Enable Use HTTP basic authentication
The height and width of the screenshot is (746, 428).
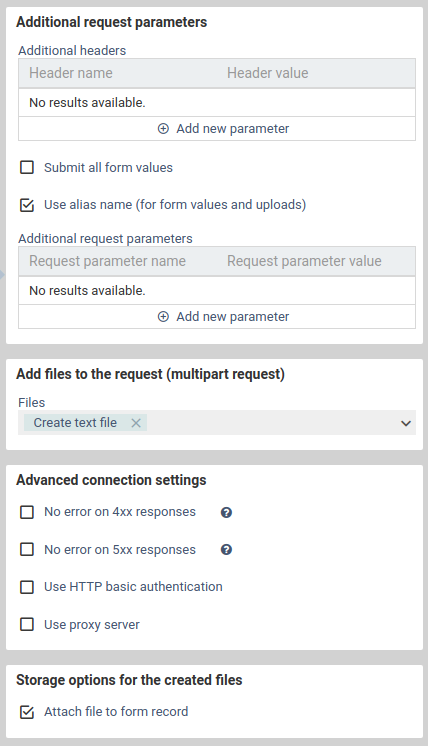(x=27, y=587)
